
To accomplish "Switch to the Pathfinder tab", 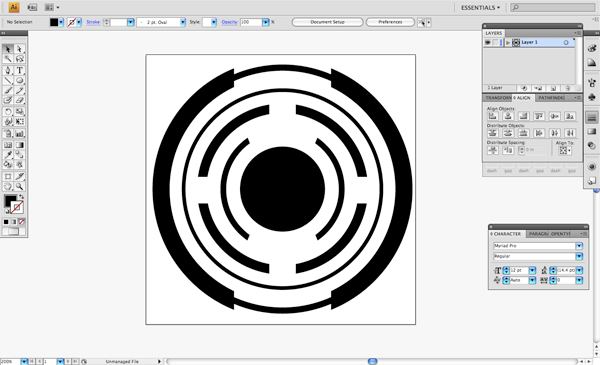I will click(551, 98).
